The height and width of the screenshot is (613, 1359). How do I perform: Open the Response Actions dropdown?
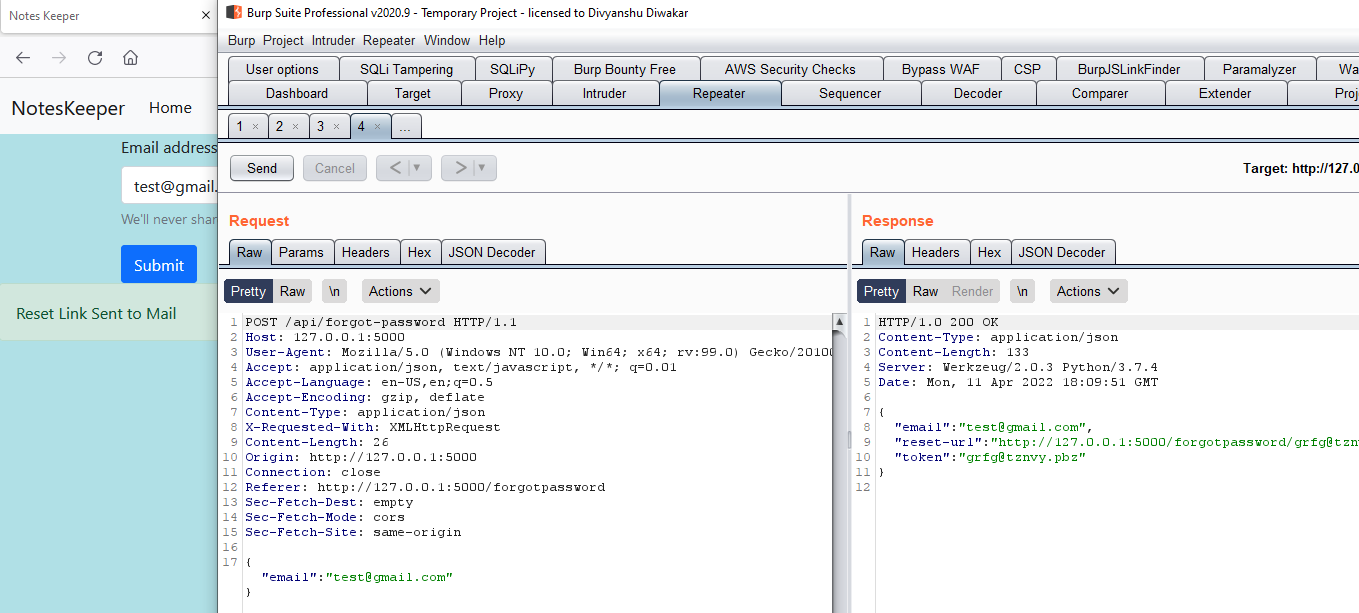1089,291
